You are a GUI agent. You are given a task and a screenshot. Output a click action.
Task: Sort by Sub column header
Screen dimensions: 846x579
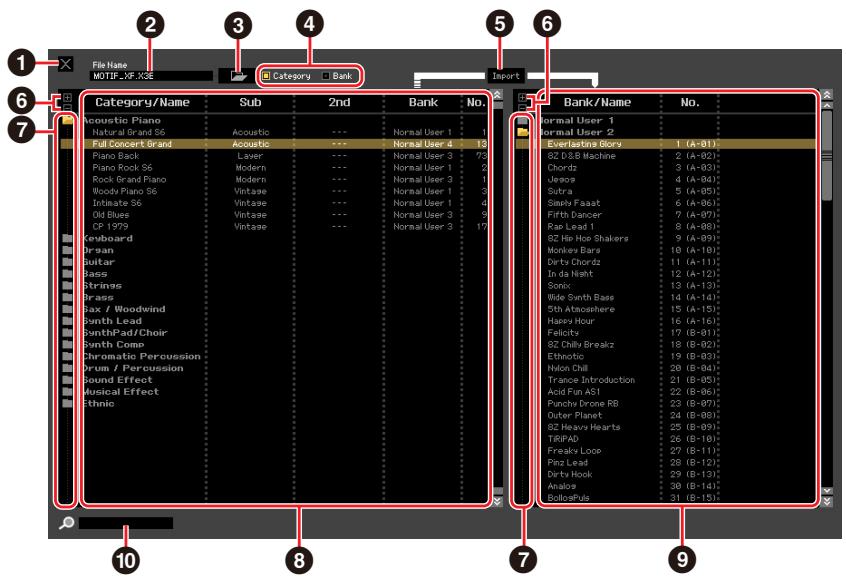click(x=250, y=102)
